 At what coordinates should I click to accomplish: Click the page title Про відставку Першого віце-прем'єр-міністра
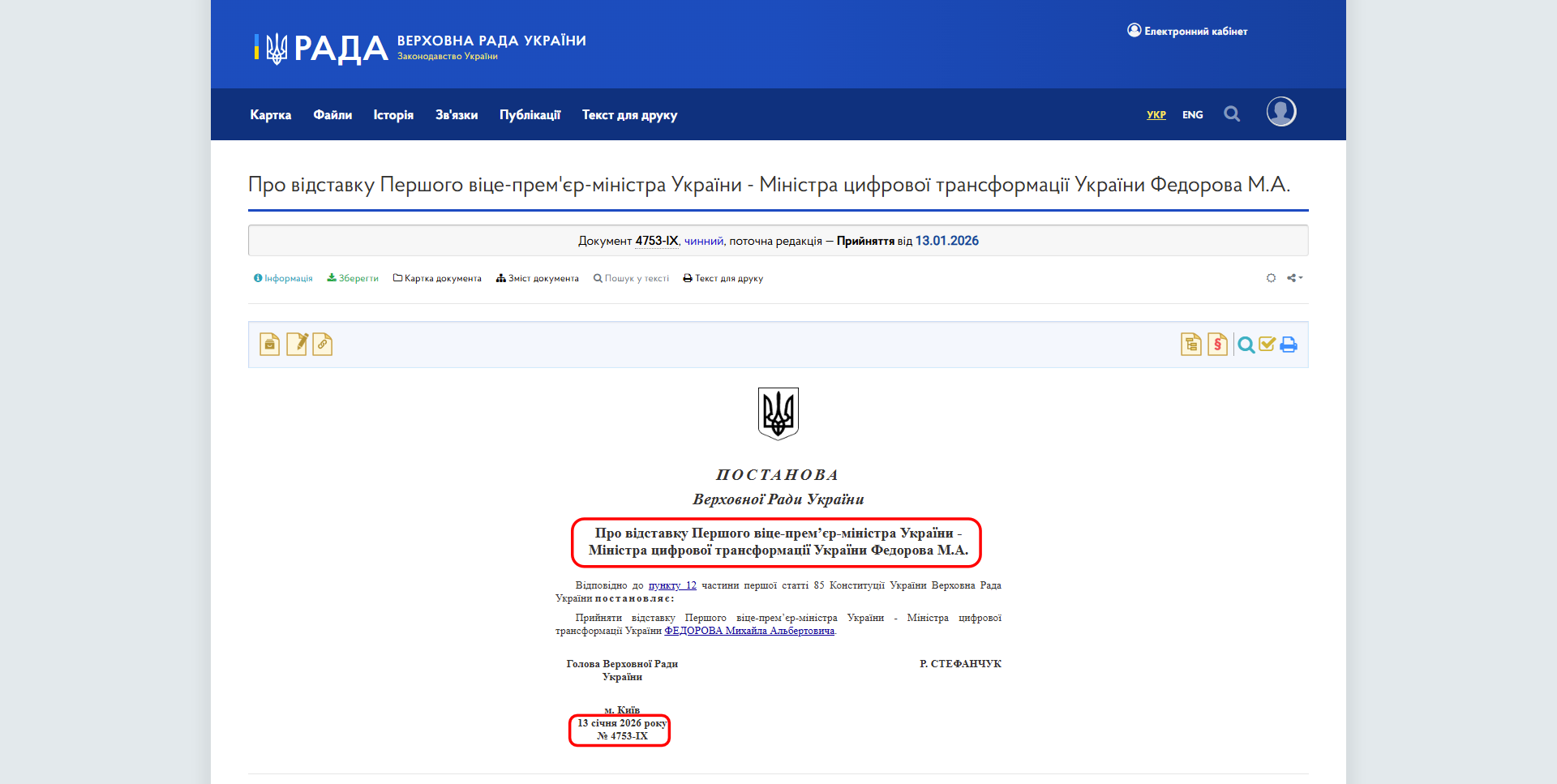click(769, 185)
